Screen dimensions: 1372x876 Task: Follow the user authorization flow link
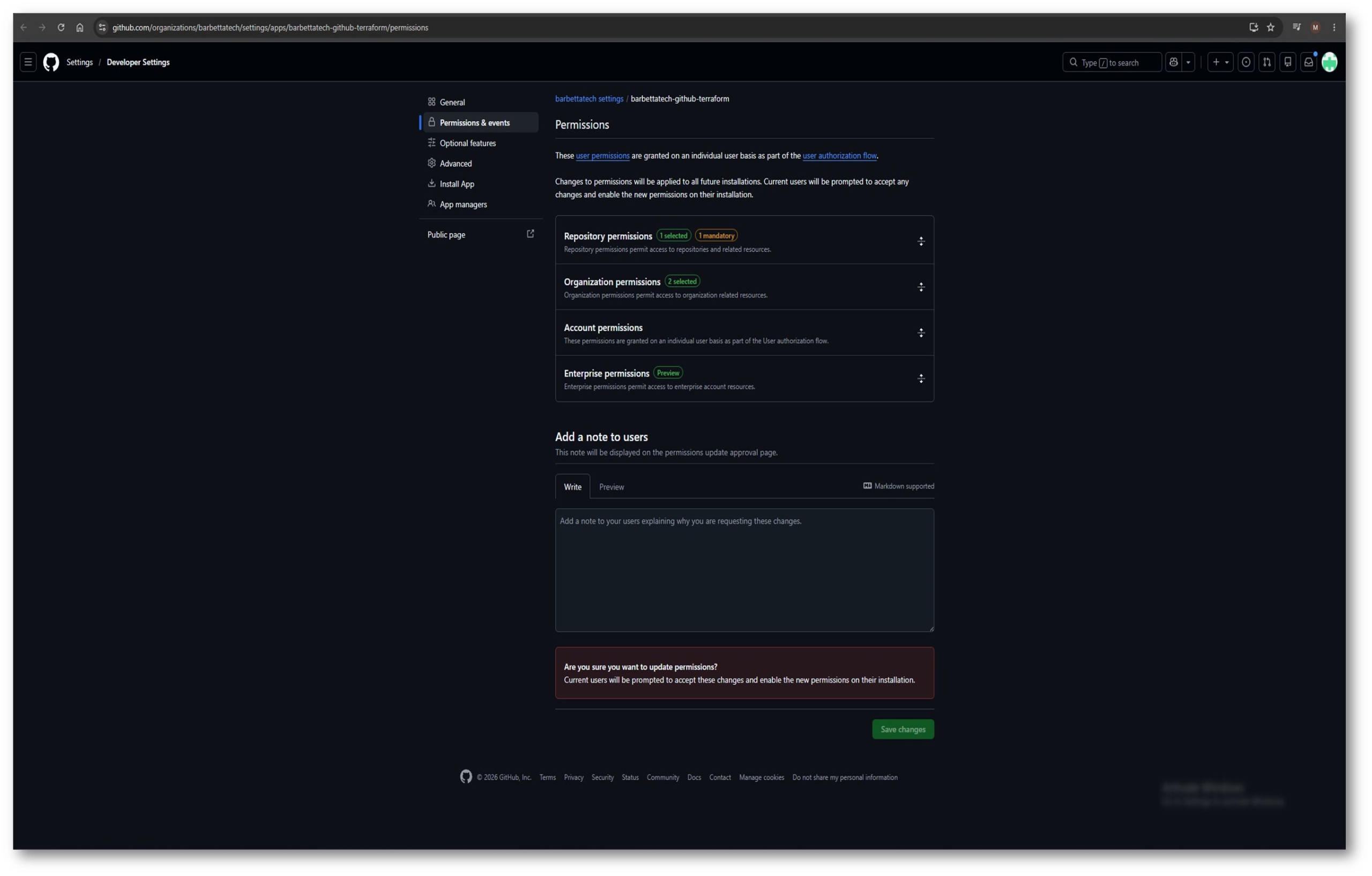[839, 155]
